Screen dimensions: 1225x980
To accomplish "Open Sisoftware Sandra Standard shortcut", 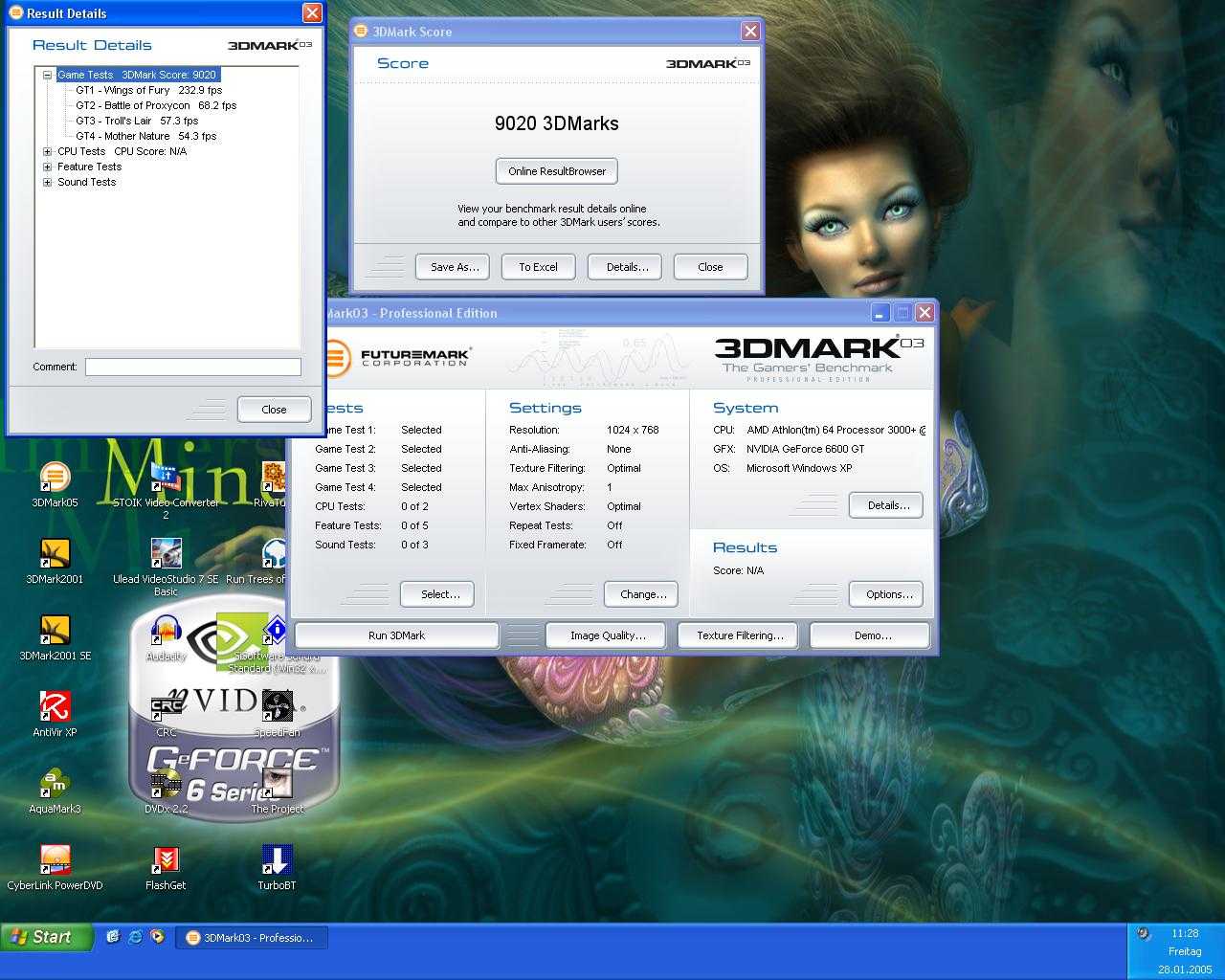I will coord(277,644).
